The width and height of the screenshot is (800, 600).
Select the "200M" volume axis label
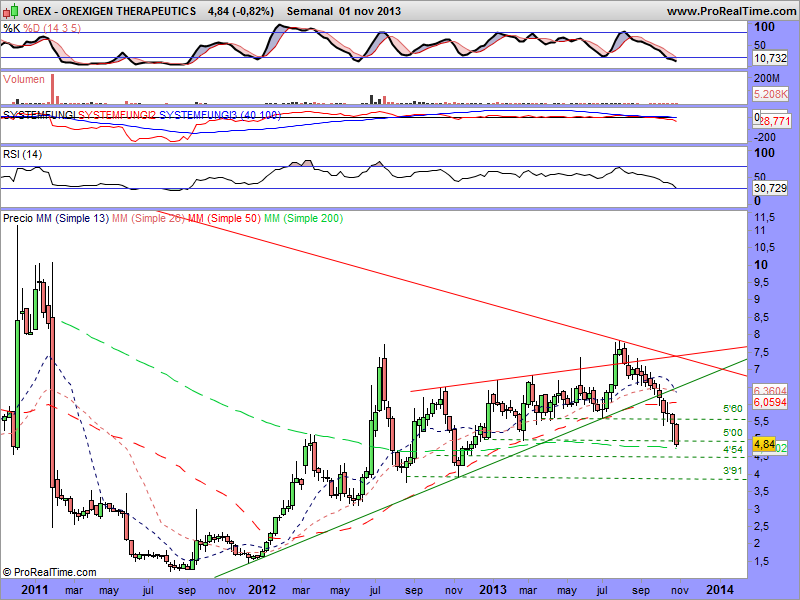pos(767,78)
